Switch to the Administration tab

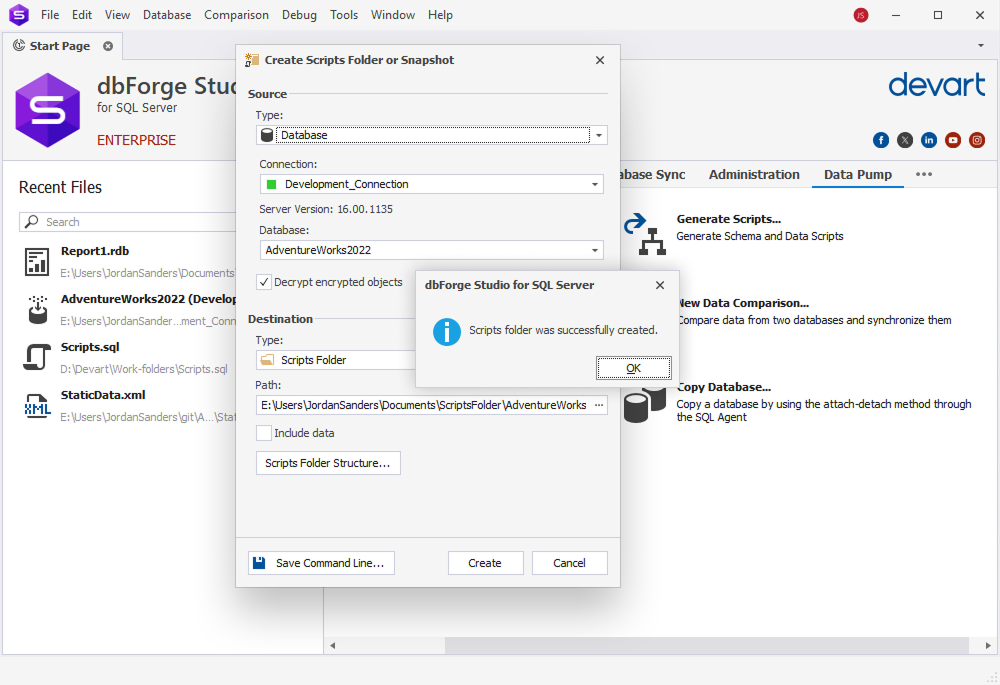754,174
